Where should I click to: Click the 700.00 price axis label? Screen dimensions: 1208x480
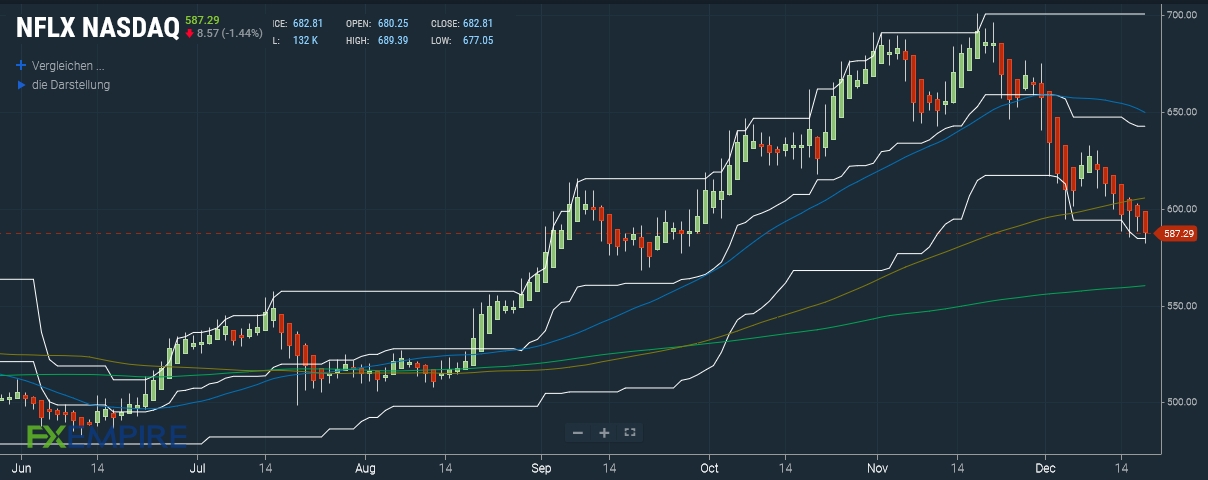pyautogui.click(x=1181, y=16)
